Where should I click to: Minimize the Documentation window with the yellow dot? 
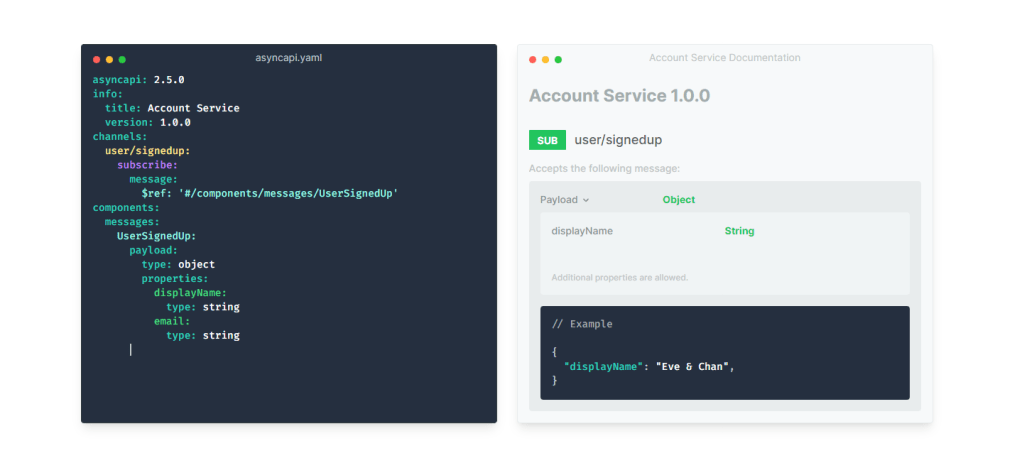click(x=546, y=60)
